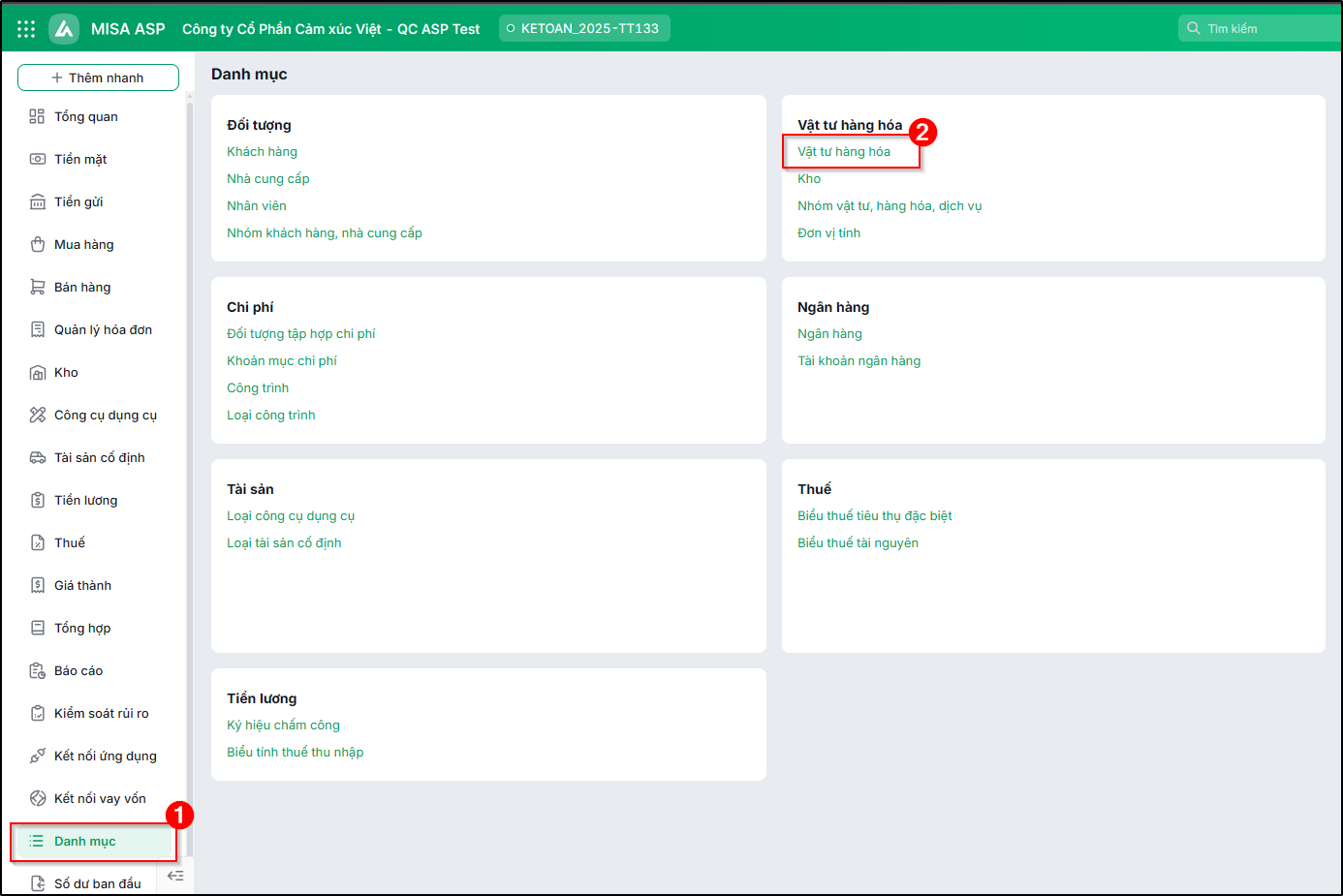Open the Đơn vị tính link

coord(829,232)
